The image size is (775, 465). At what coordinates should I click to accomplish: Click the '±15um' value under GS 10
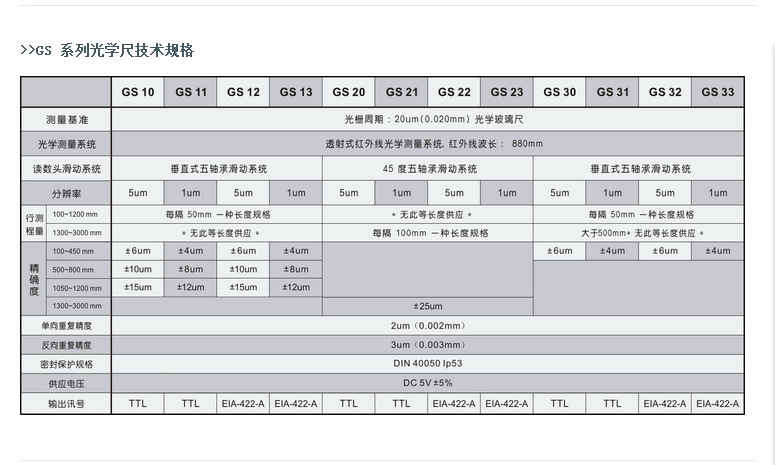(x=138, y=288)
